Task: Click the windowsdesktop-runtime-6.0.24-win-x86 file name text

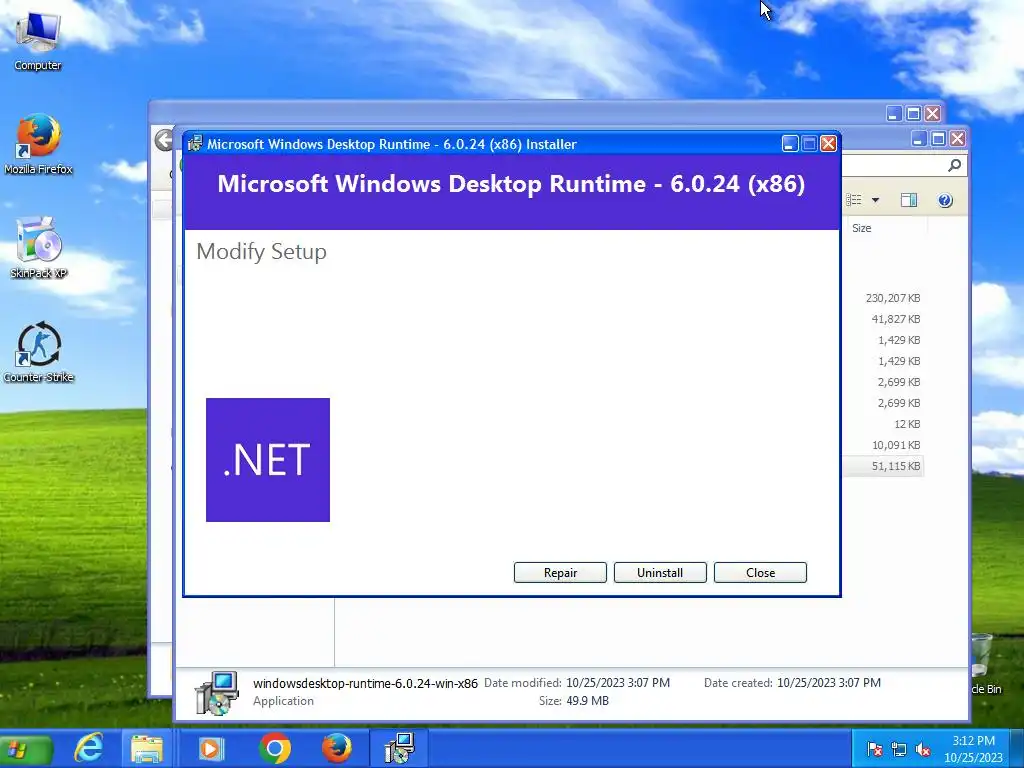Action: [365, 683]
